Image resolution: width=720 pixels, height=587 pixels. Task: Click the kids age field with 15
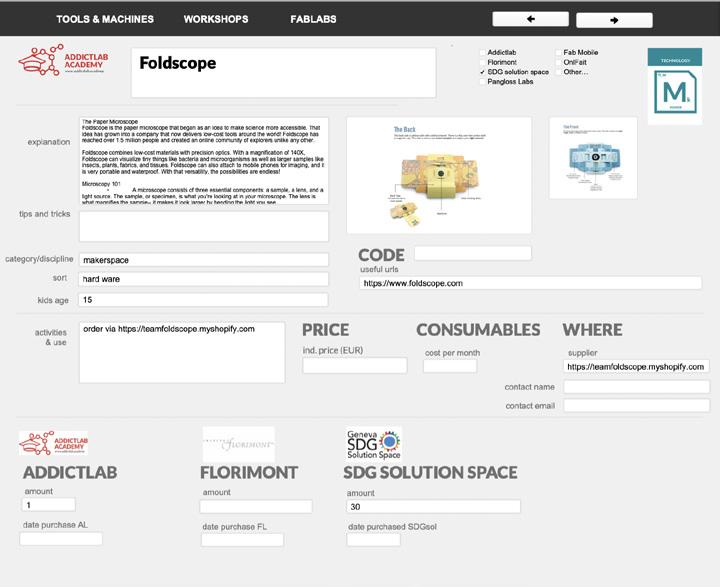[x=203, y=300]
